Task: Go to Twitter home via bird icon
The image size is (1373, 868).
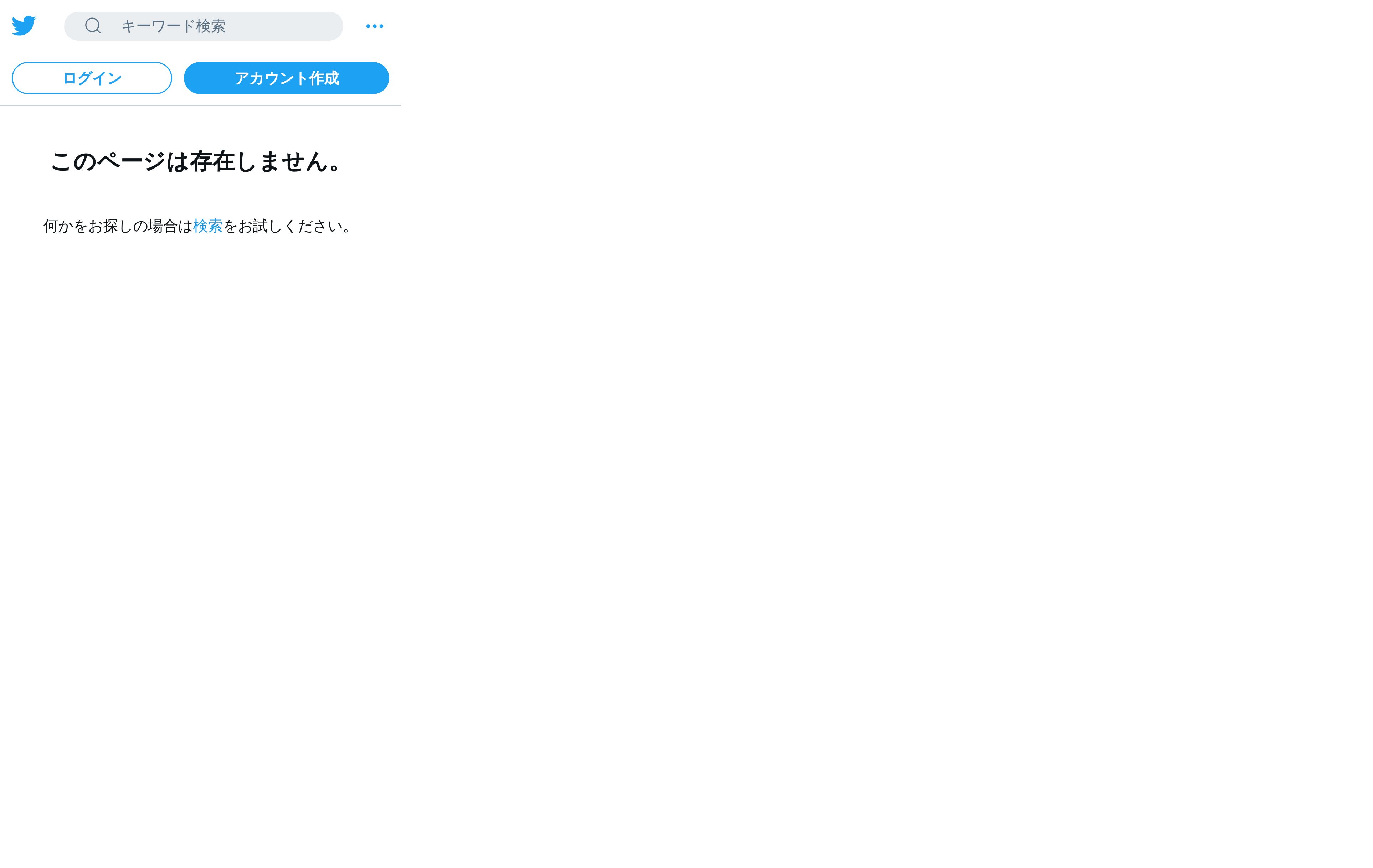Action: (x=24, y=26)
